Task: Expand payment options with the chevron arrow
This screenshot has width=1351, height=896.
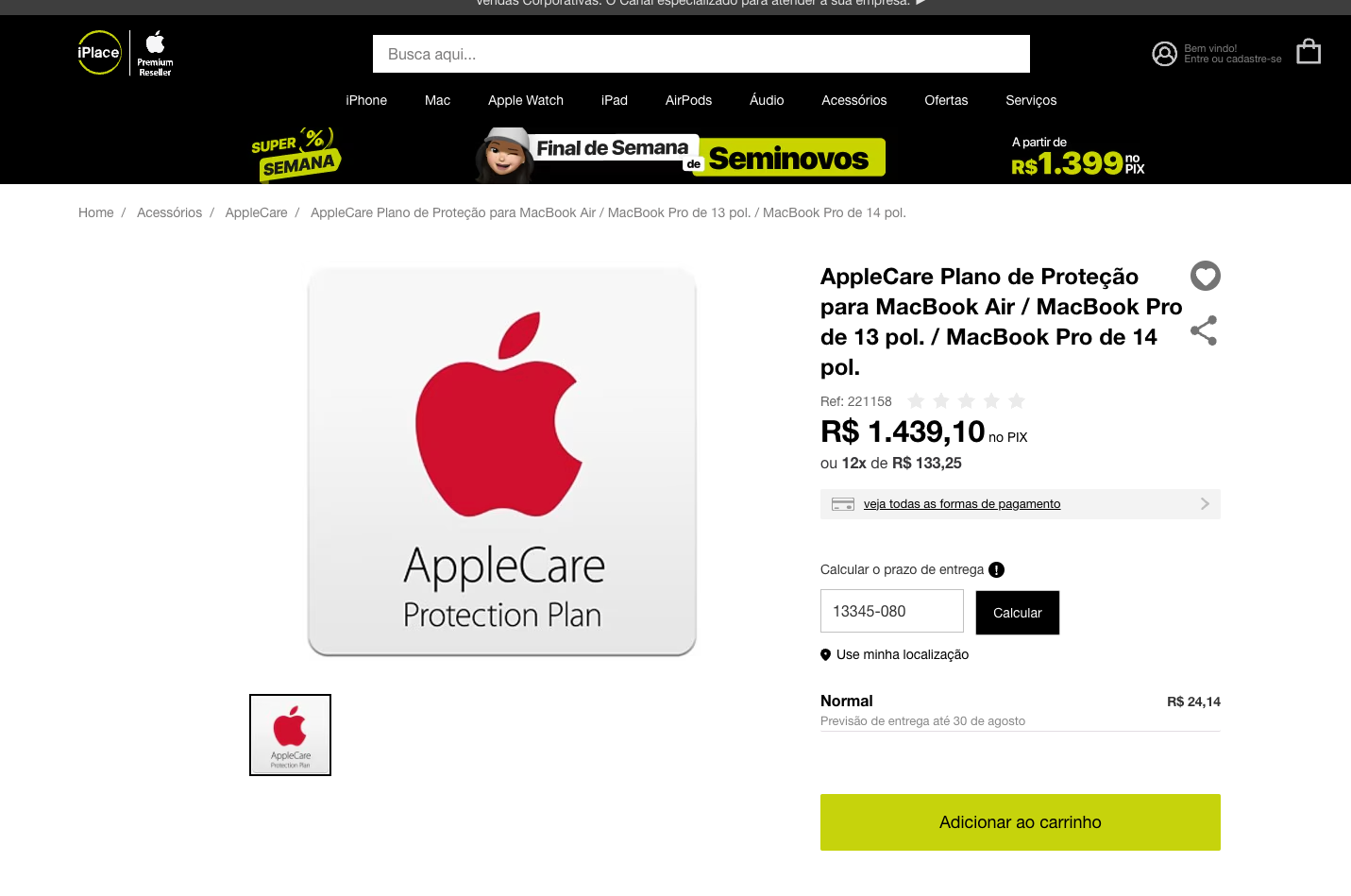Action: click(x=1205, y=504)
